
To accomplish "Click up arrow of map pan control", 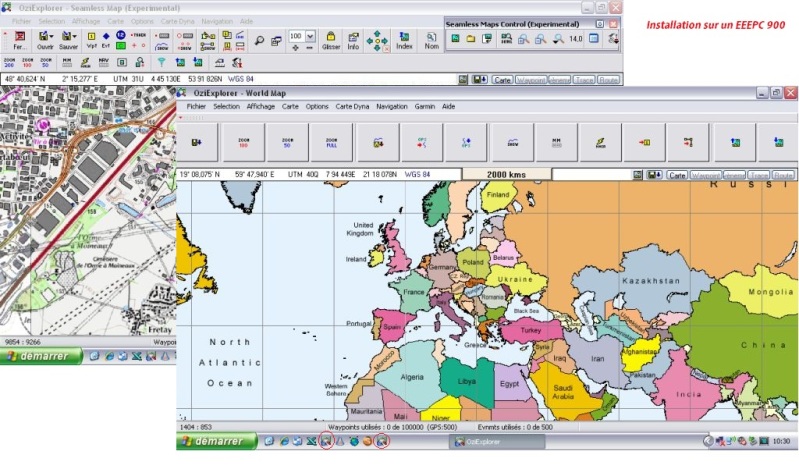I will tap(377, 33).
